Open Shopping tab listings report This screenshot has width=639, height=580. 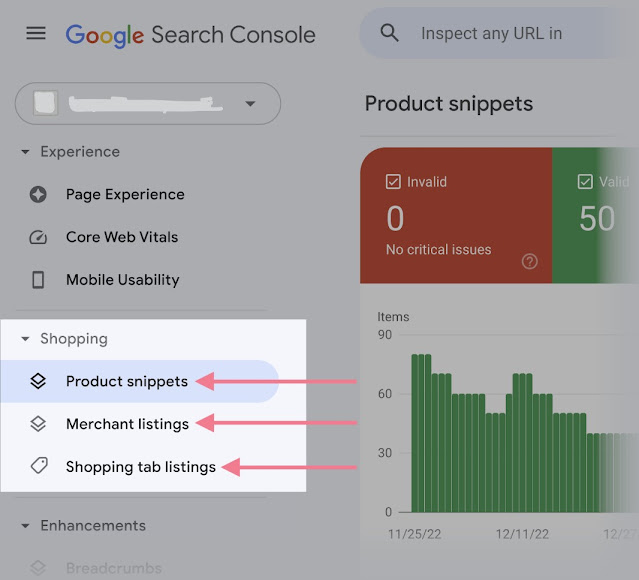click(x=140, y=466)
